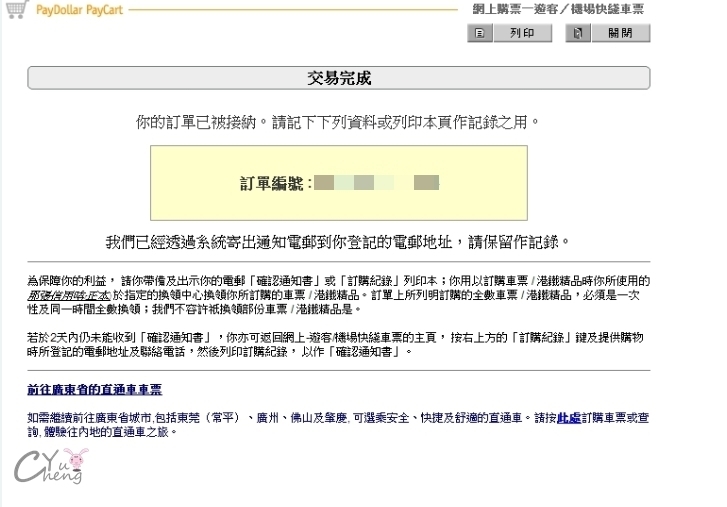Click the order accepted message line
Viewport: 727px width, 507px height.
pyautogui.click(x=338, y=122)
